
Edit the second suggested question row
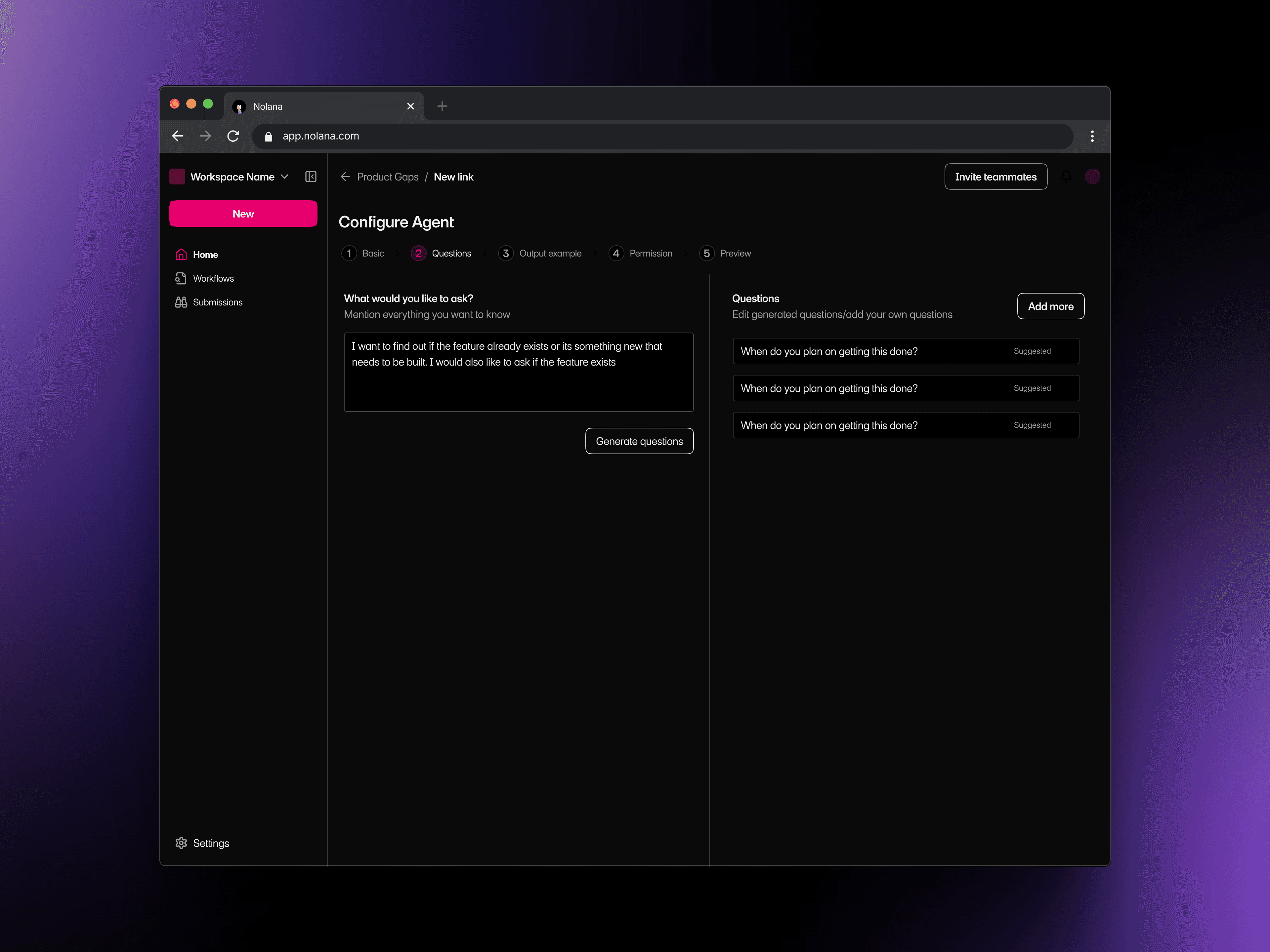click(x=906, y=388)
